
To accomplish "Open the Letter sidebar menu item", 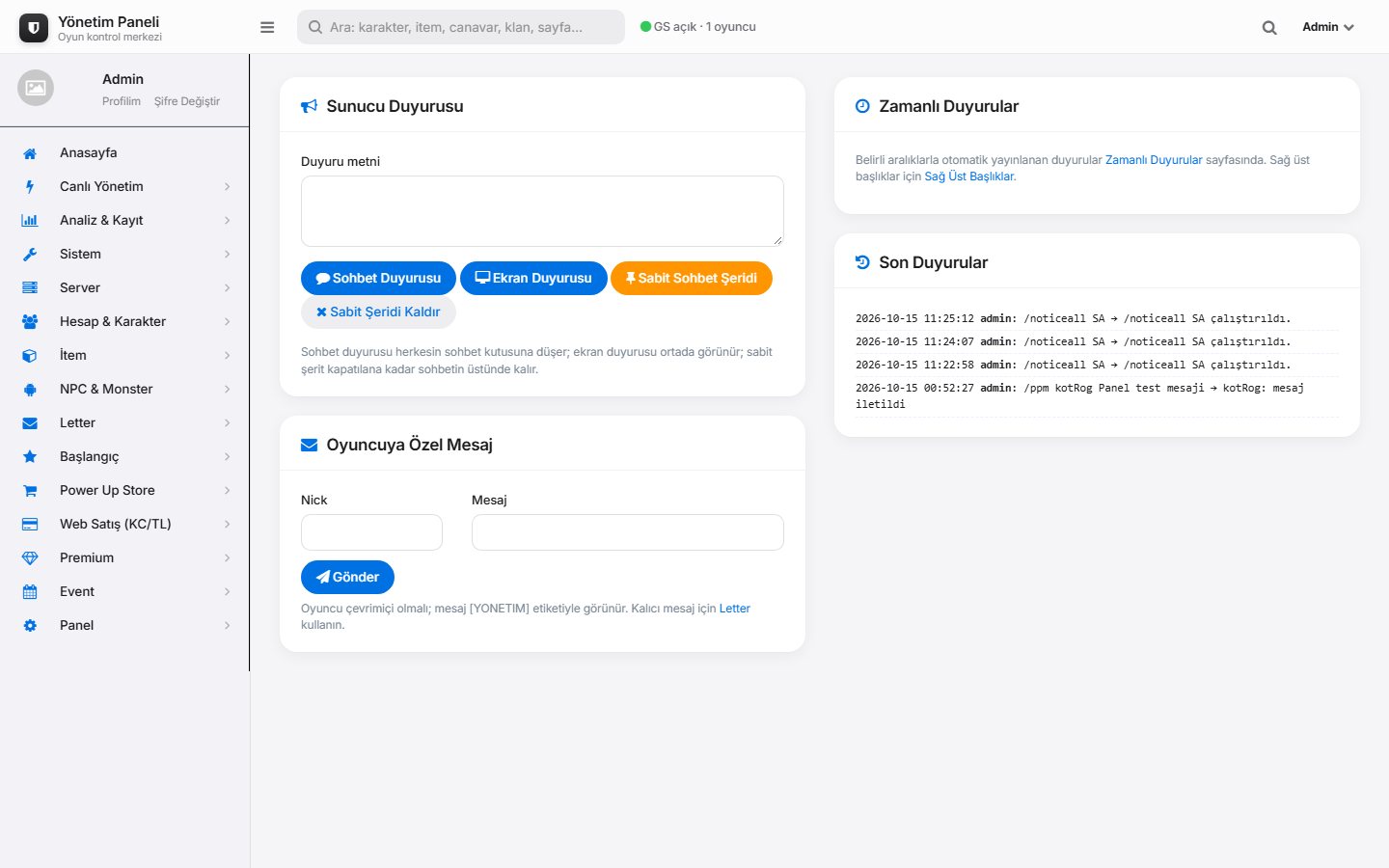I will point(124,423).
